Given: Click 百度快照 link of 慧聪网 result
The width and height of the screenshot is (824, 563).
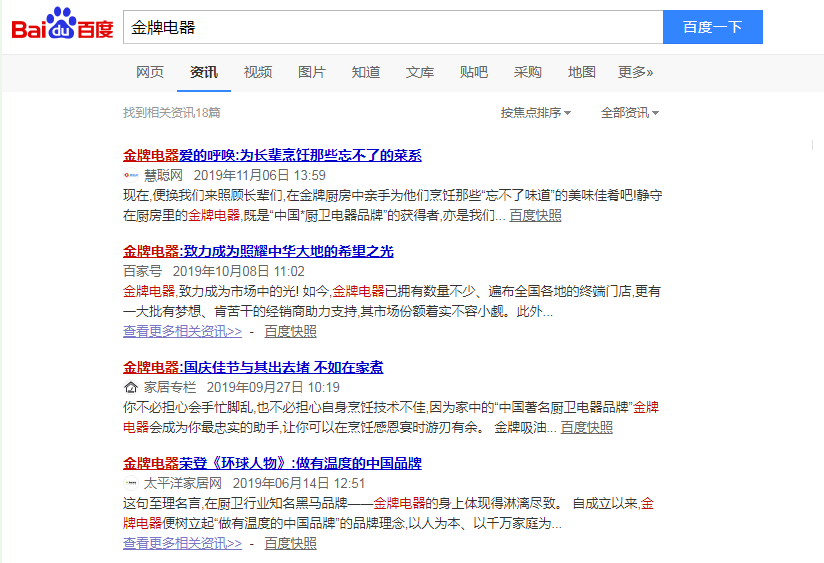Looking at the screenshot, I should point(535,215).
